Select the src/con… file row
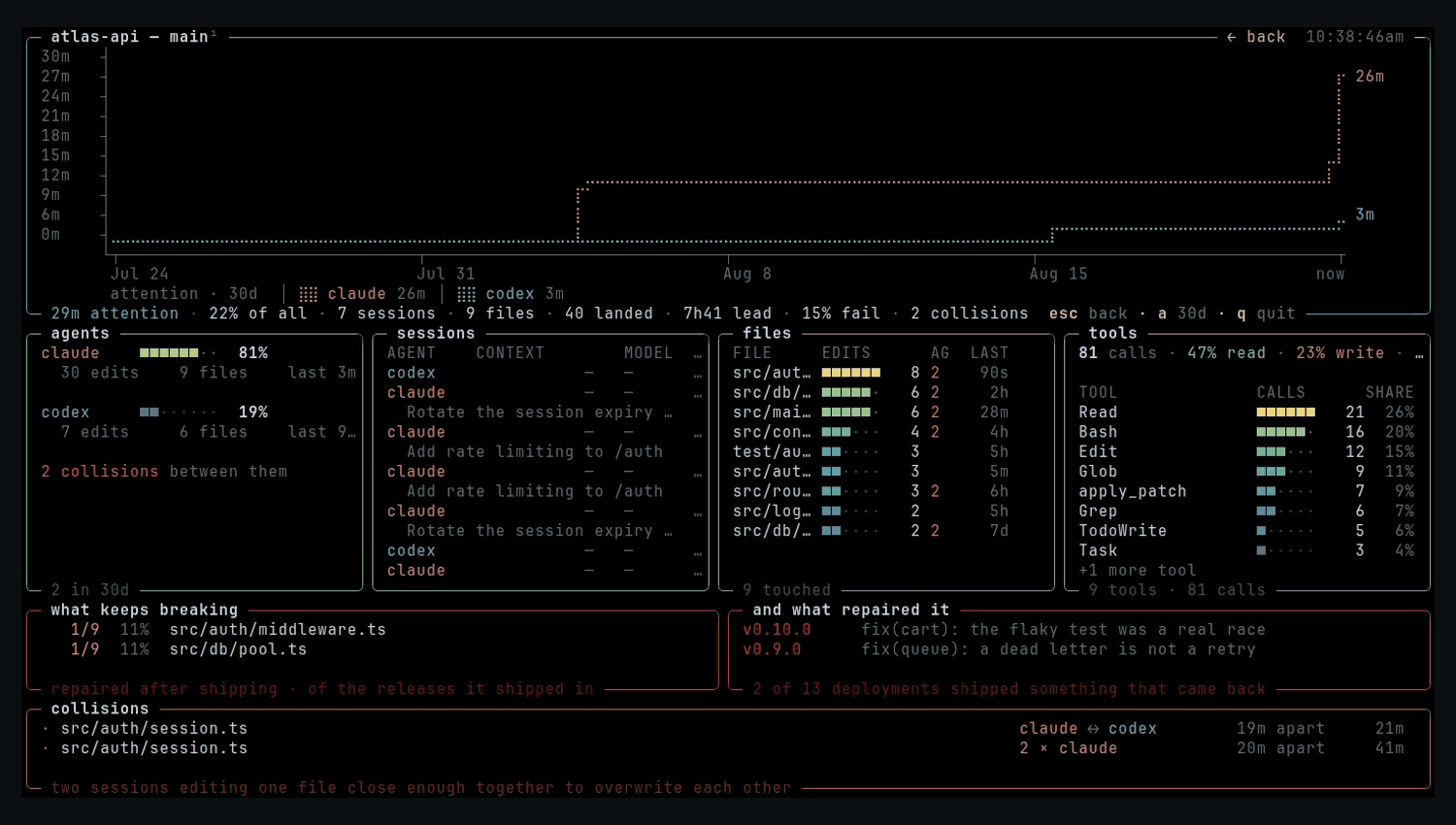This screenshot has width=1456, height=825. 871,432
